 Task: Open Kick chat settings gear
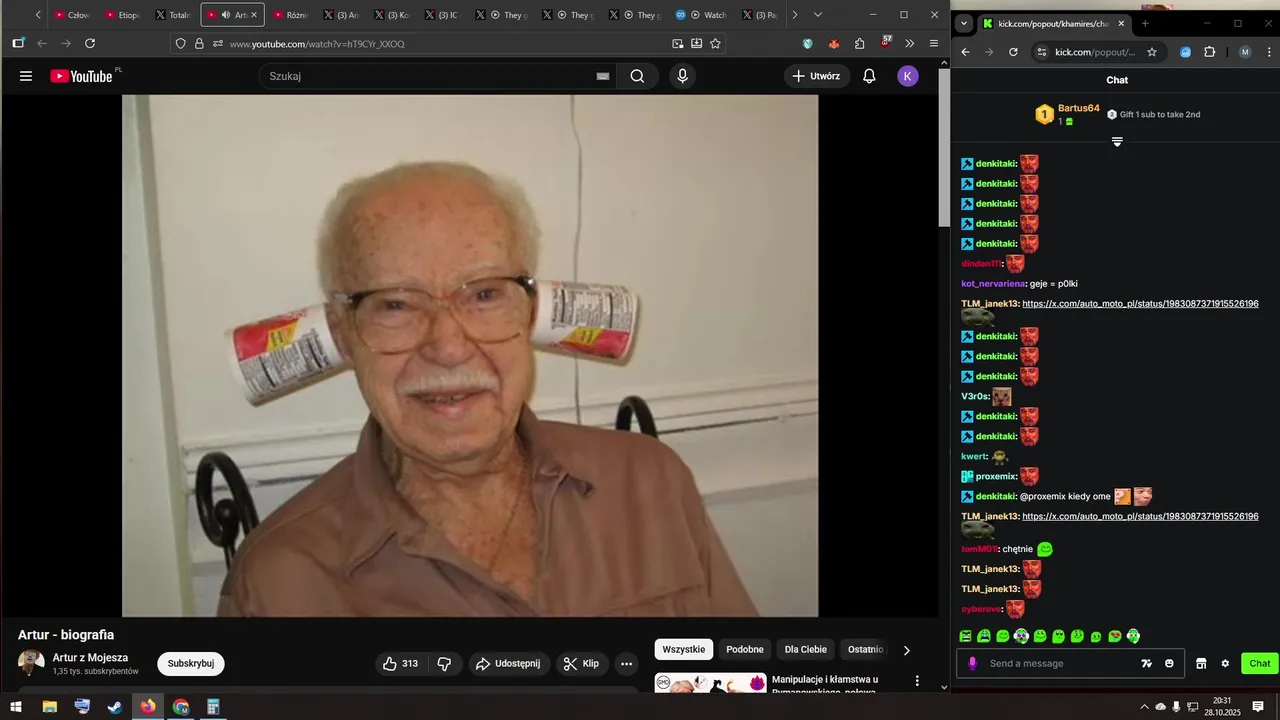1225,664
